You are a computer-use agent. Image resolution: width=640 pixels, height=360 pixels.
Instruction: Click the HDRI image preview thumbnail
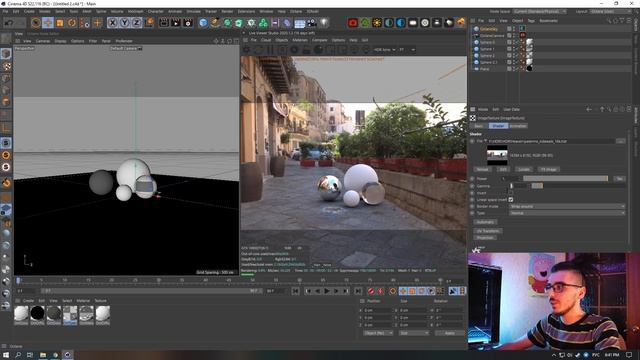497,155
